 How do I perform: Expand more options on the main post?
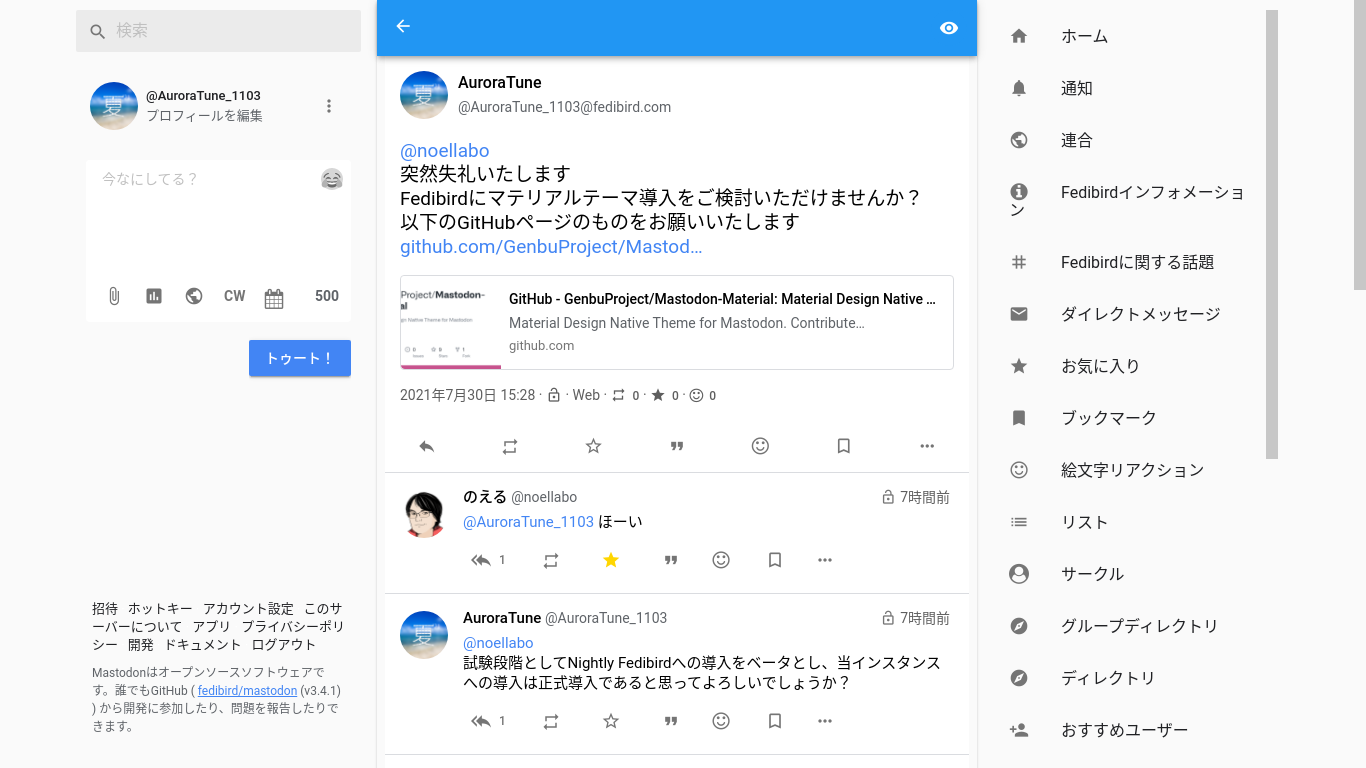[x=927, y=447]
